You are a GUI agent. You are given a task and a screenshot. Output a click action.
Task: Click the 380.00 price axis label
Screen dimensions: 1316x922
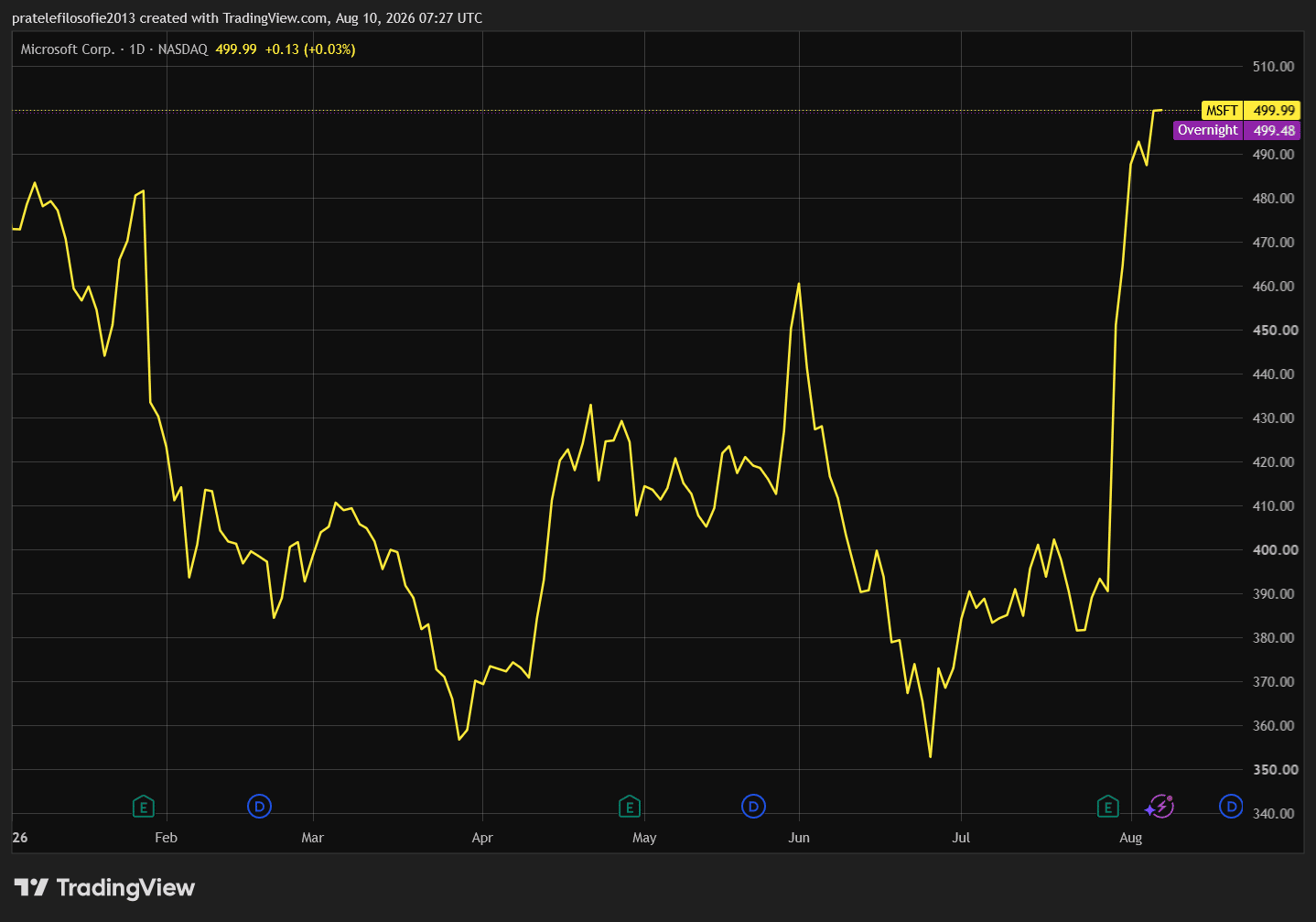coord(1274,637)
